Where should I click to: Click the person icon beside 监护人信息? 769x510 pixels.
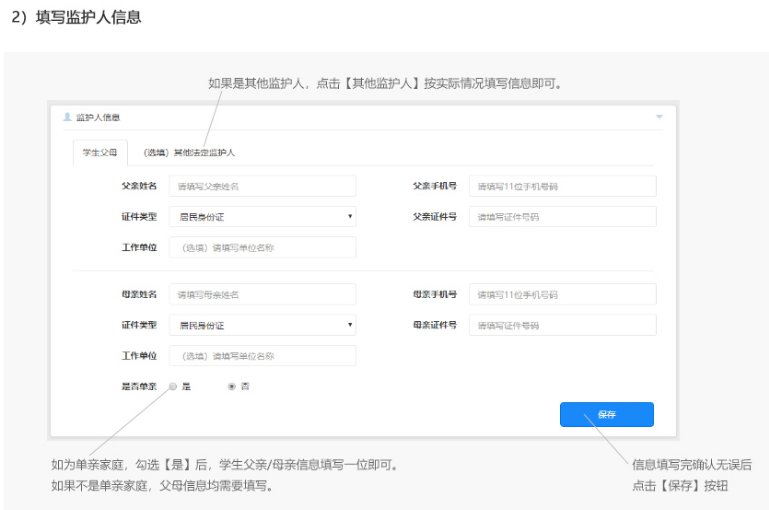[67, 117]
